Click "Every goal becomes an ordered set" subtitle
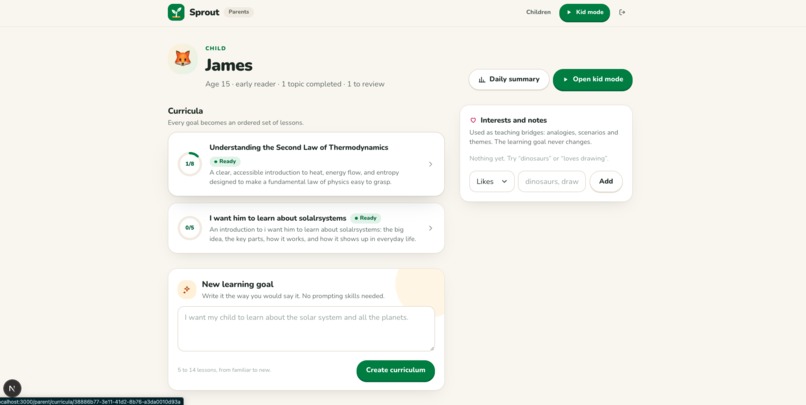The width and height of the screenshot is (806, 405). coord(235,123)
